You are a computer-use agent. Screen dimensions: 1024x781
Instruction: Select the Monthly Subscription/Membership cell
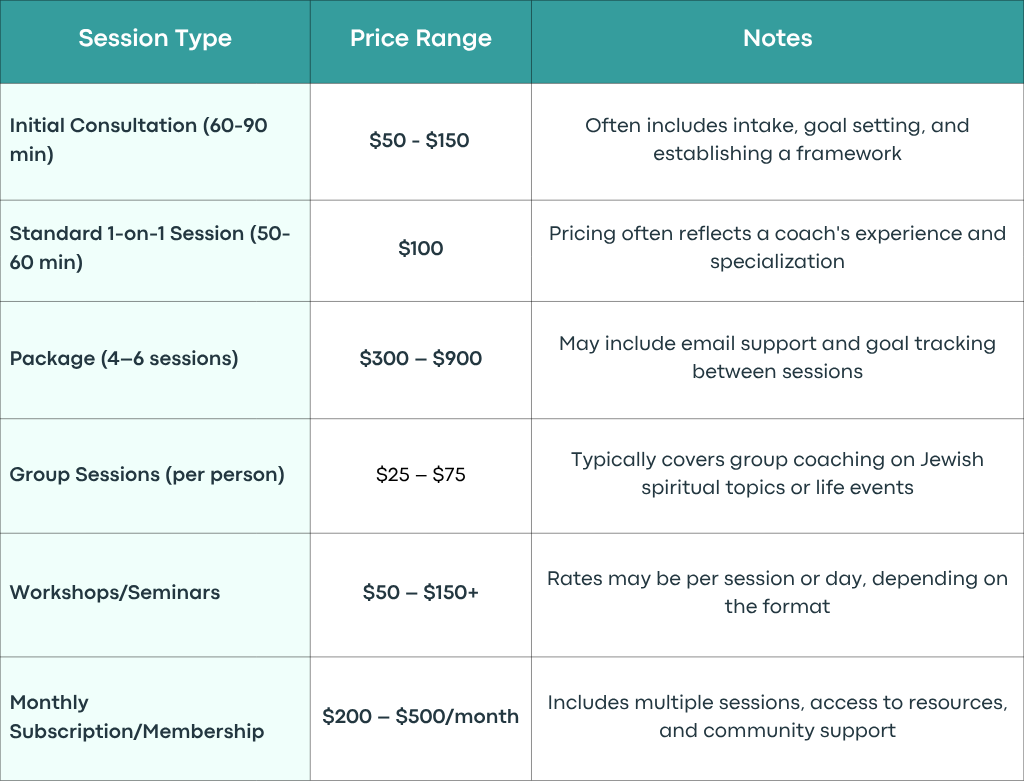pyautogui.click(x=155, y=718)
